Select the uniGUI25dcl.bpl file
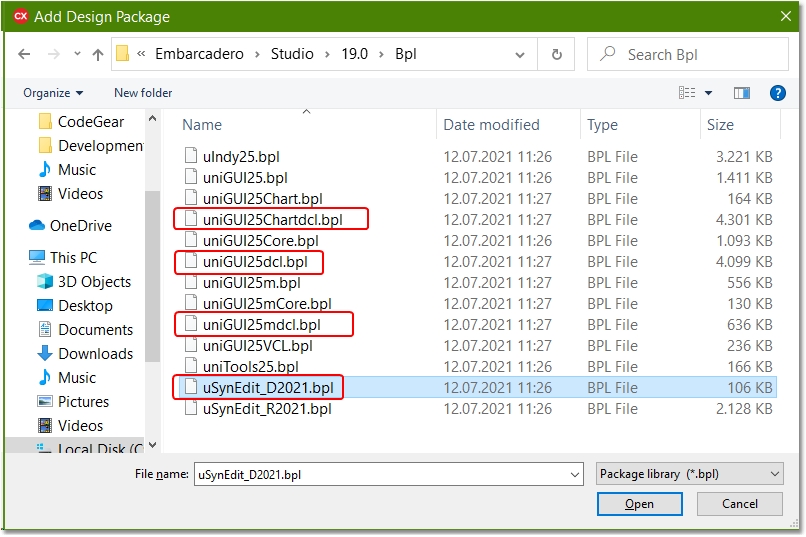Viewport: 806px width, 537px height. coord(255,262)
